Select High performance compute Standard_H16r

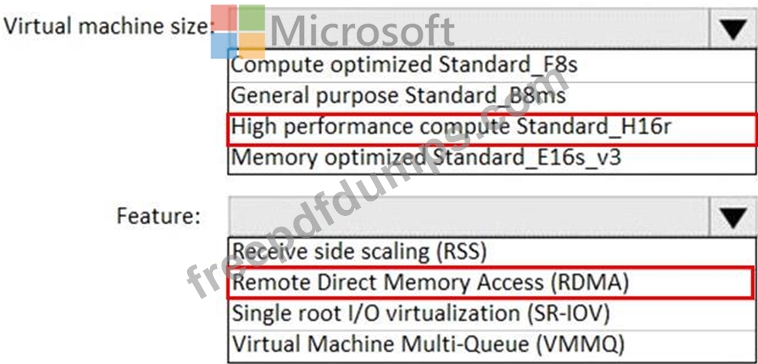(x=491, y=129)
